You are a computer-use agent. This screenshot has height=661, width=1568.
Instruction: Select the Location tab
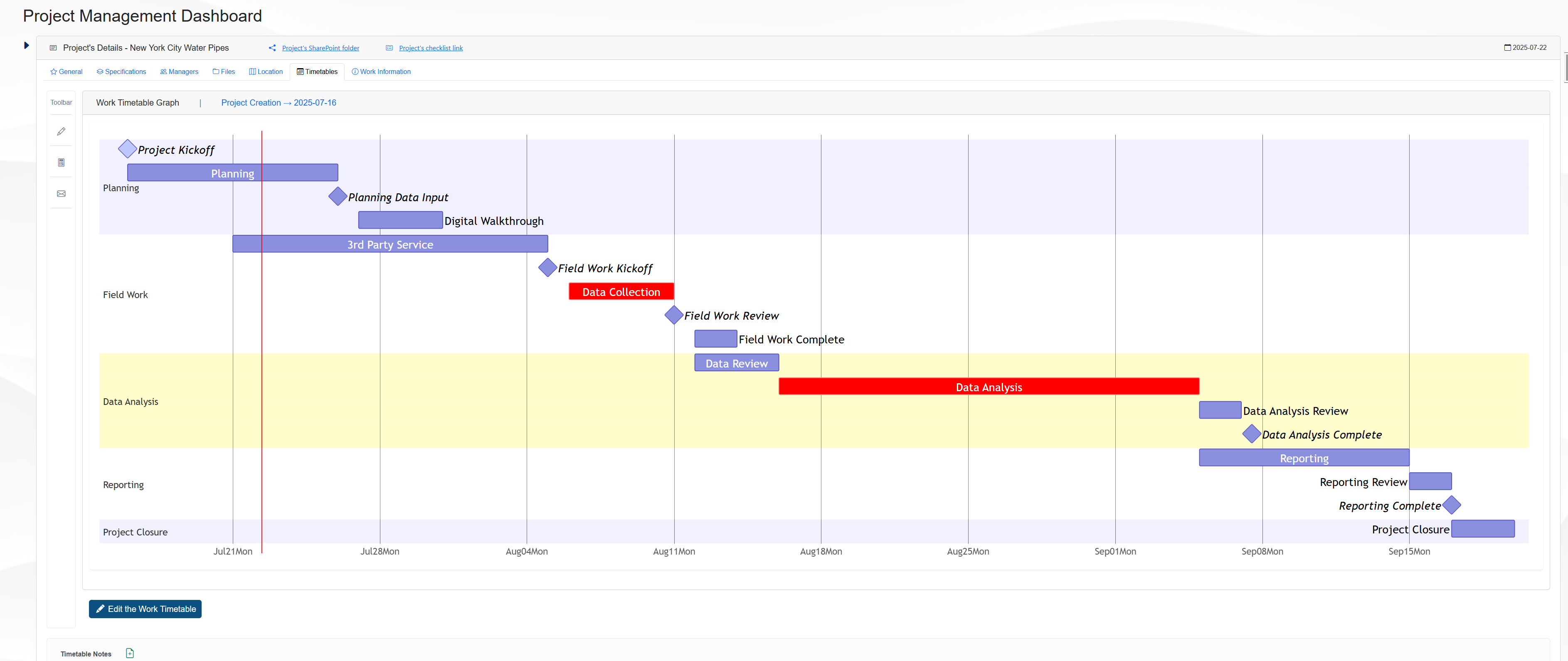(266, 72)
